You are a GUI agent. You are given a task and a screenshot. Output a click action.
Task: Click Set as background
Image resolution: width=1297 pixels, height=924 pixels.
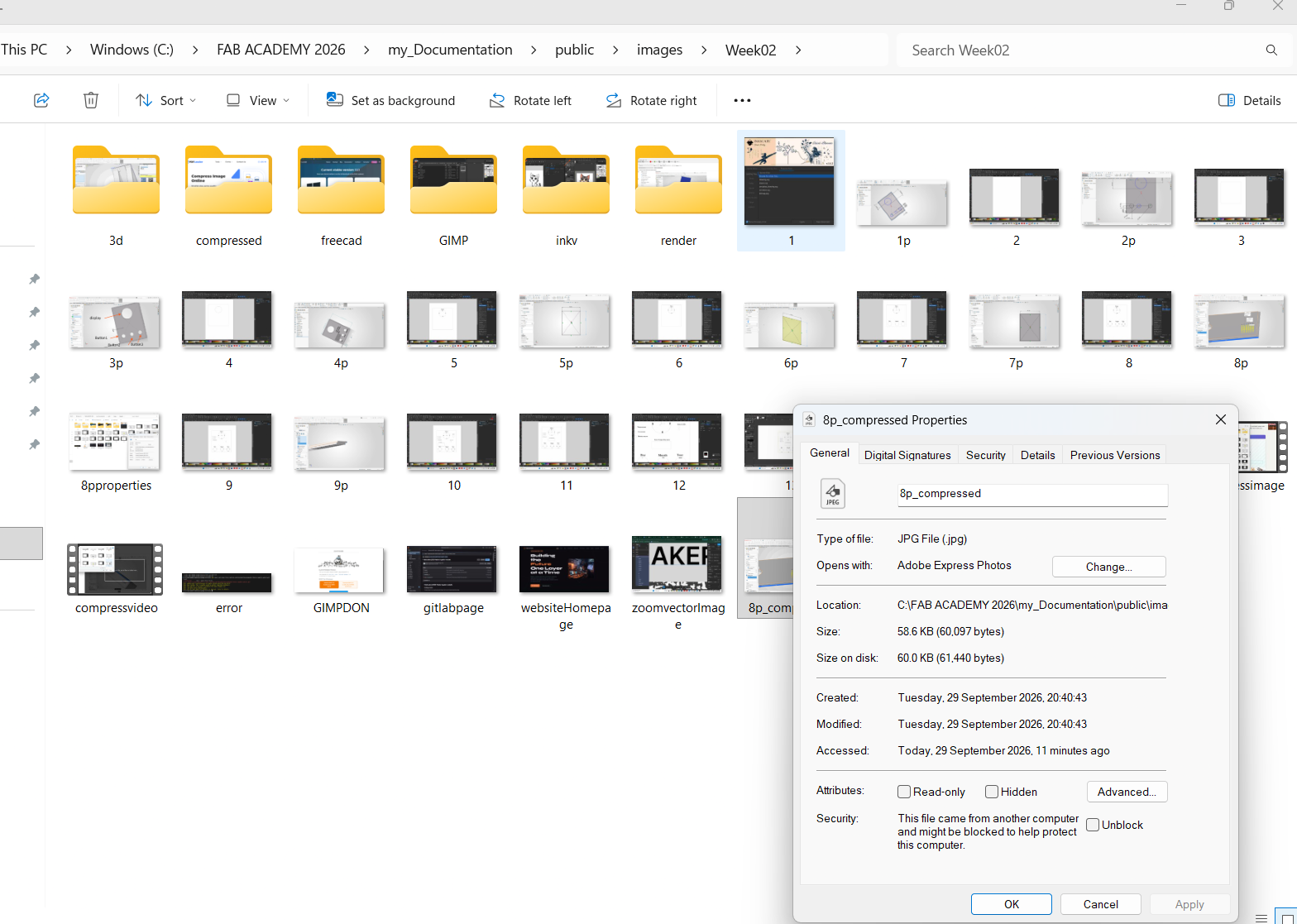(x=390, y=100)
